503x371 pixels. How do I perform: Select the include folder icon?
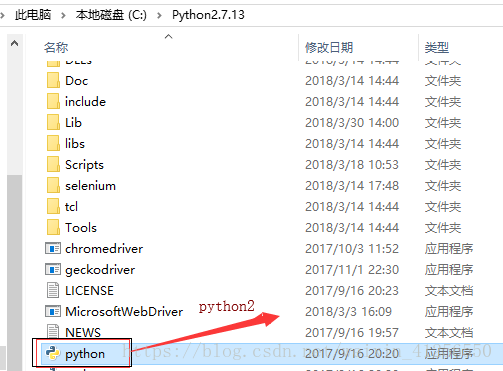53,102
